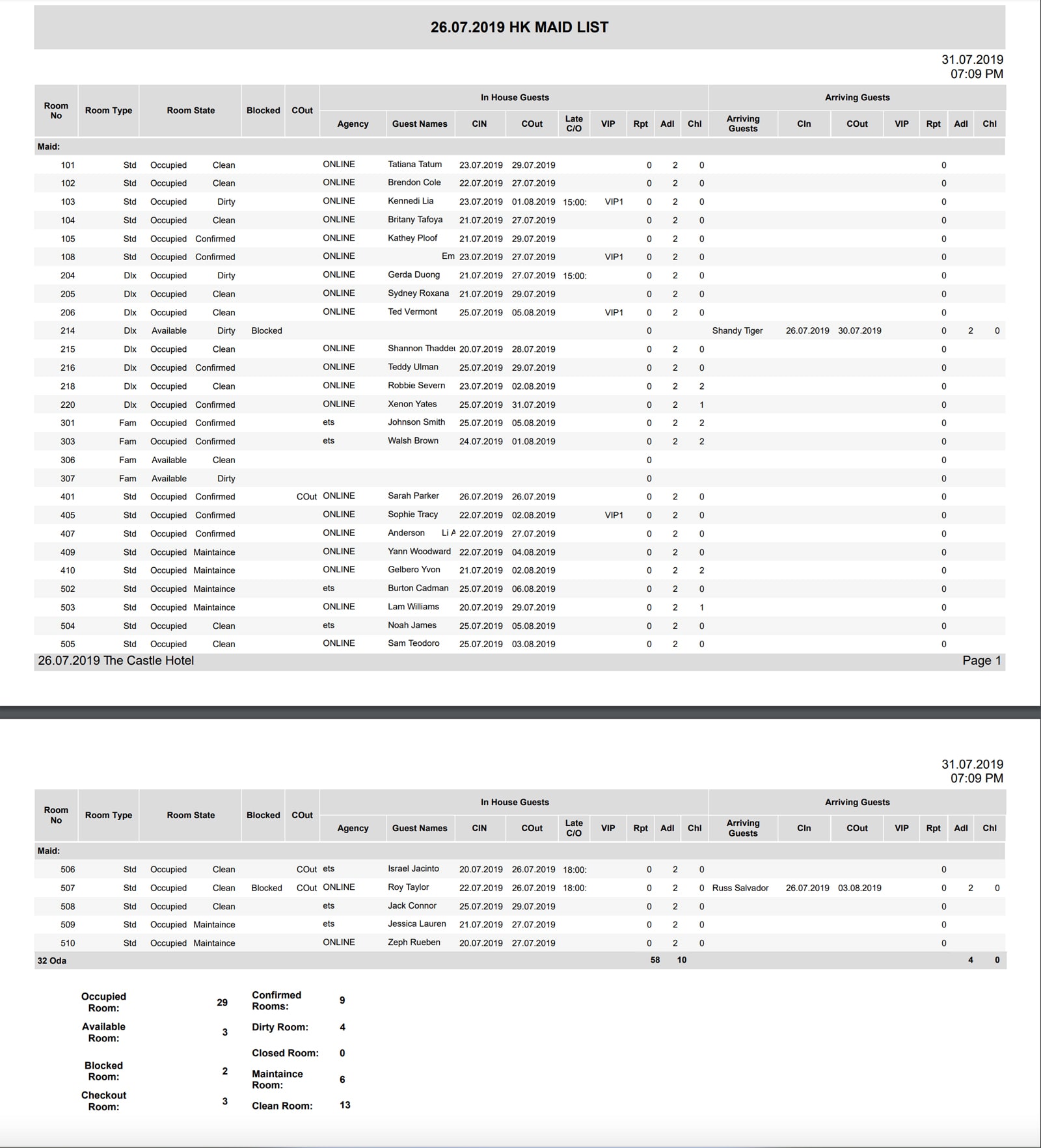Click the Dirty Room summary label

pyautogui.click(x=280, y=1027)
